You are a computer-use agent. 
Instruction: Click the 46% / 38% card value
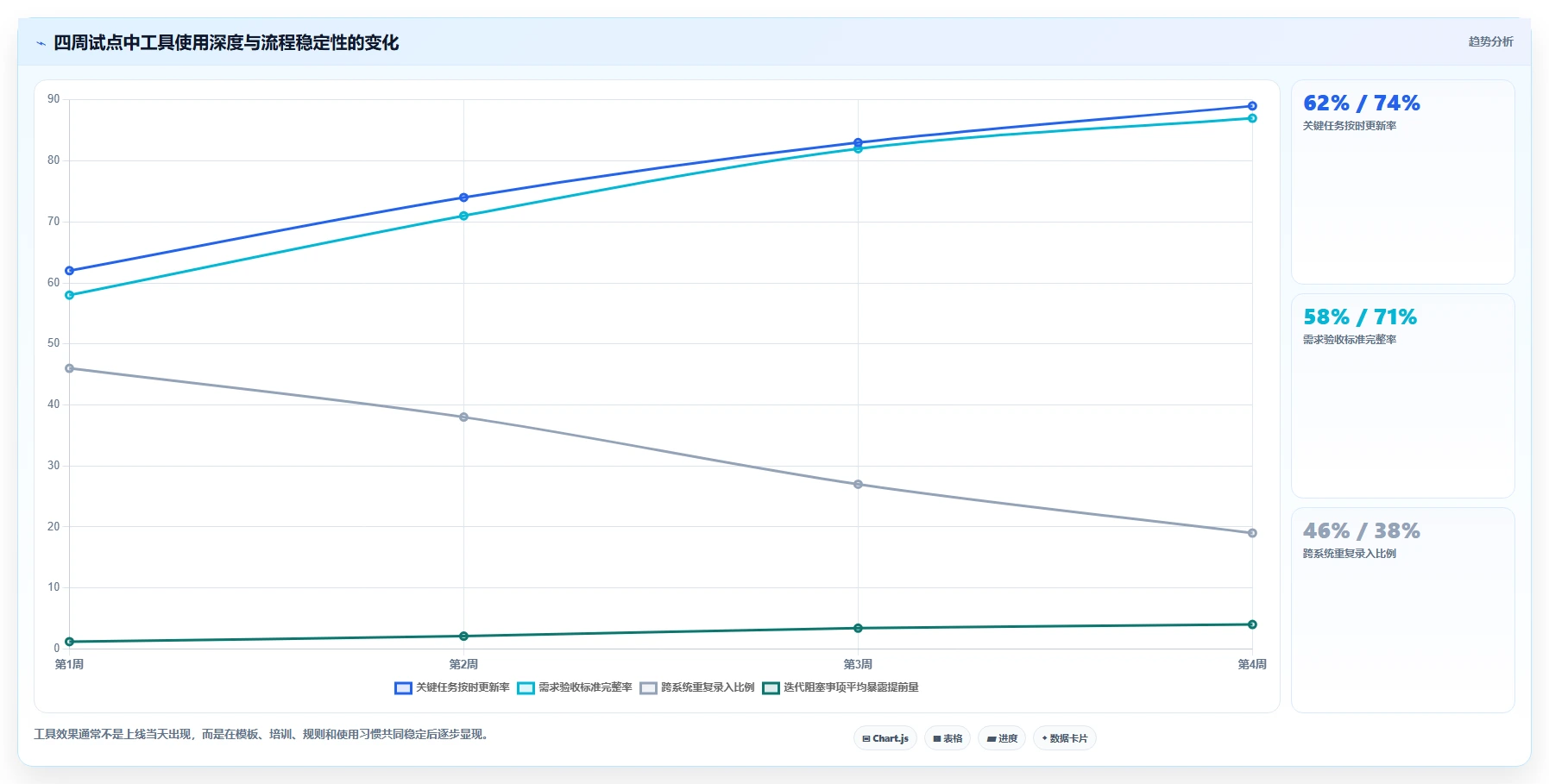point(1361,531)
